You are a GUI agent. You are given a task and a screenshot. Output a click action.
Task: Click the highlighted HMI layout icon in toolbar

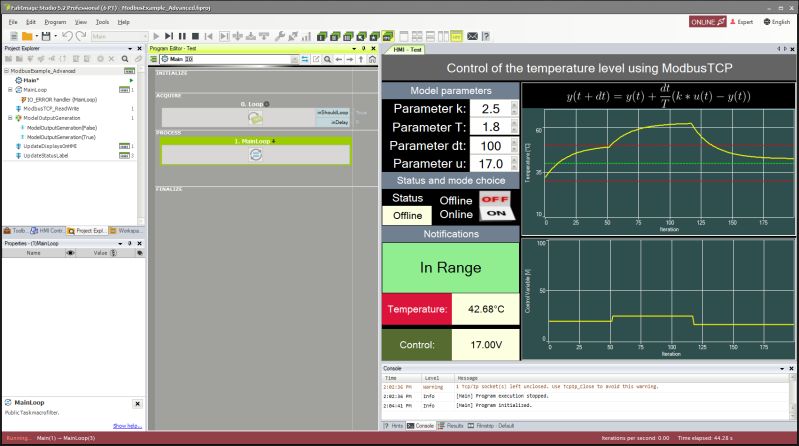click(456, 37)
